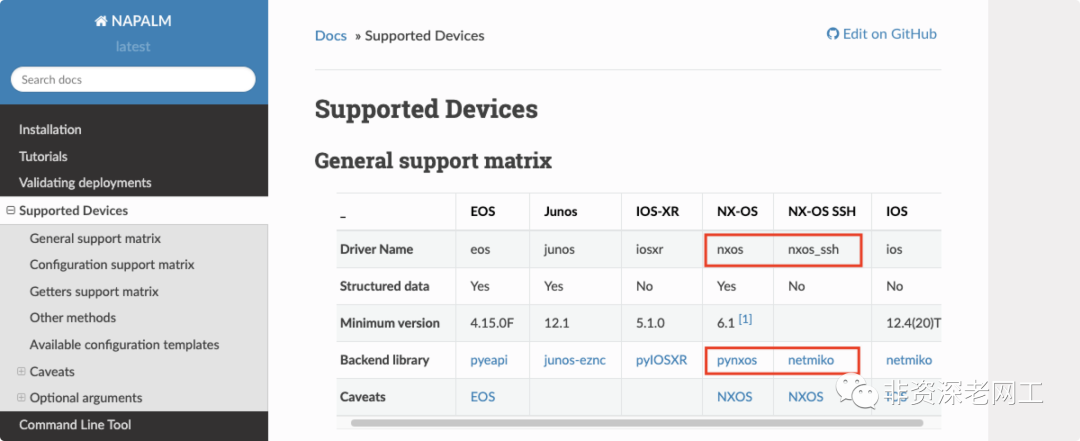Collapse the Supported Devices tree section
This screenshot has height=441, width=1080.
(x=11, y=211)
